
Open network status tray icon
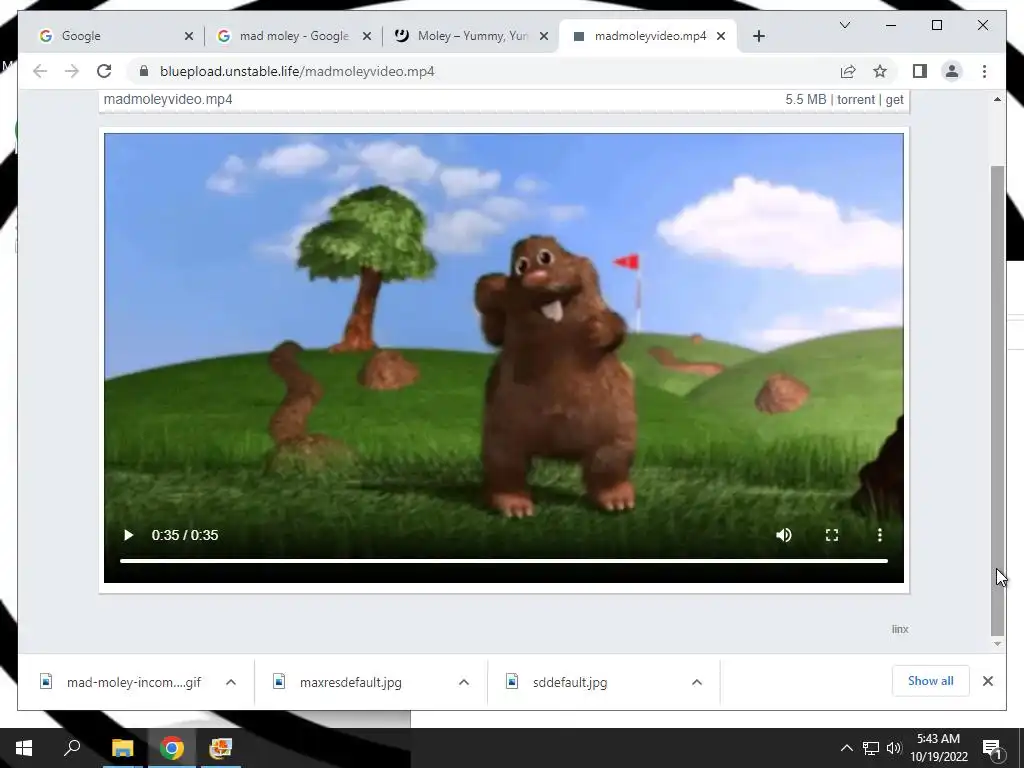point(871,748)
